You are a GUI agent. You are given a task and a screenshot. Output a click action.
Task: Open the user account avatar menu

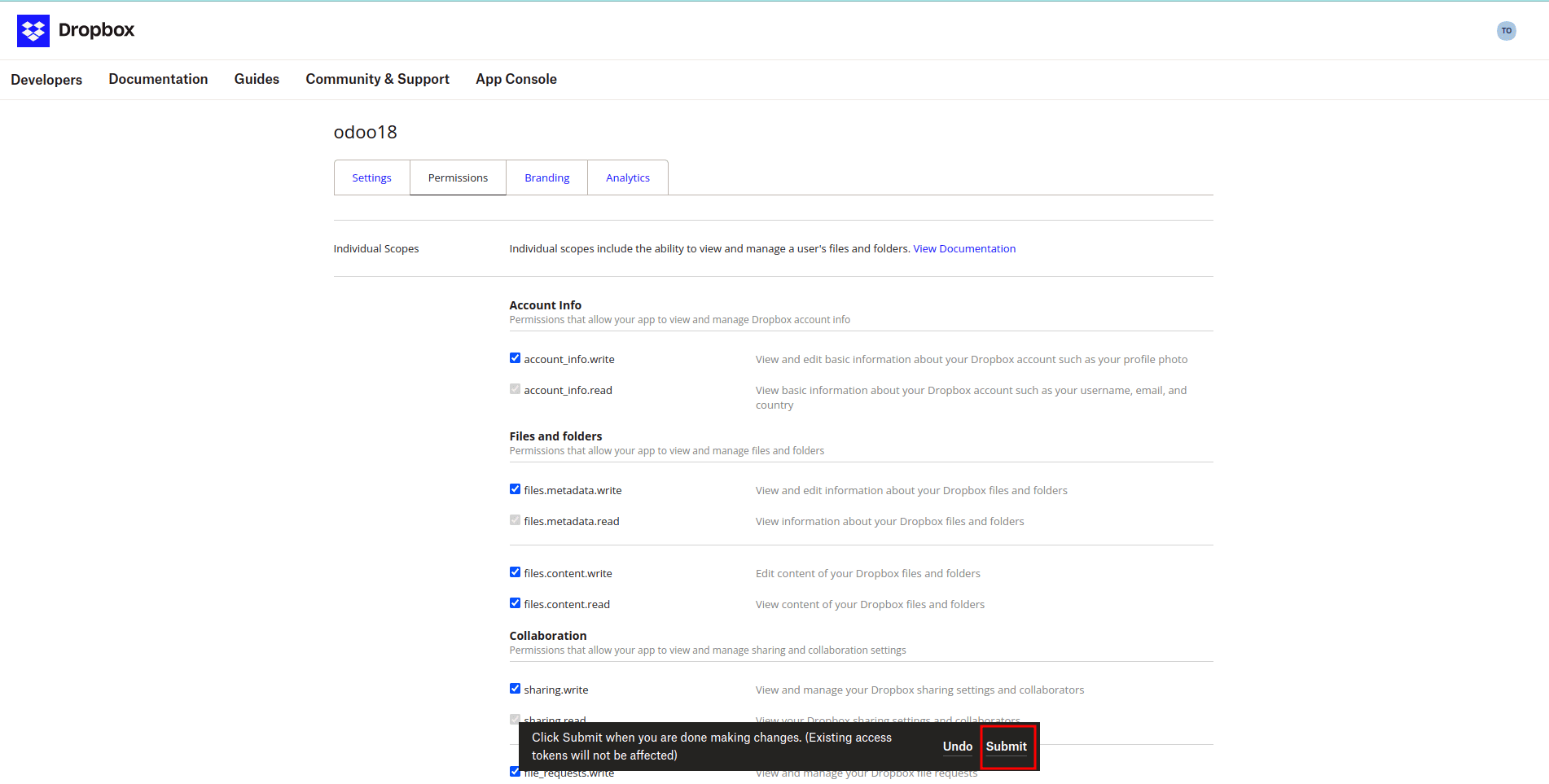(x=1506, y=31)
